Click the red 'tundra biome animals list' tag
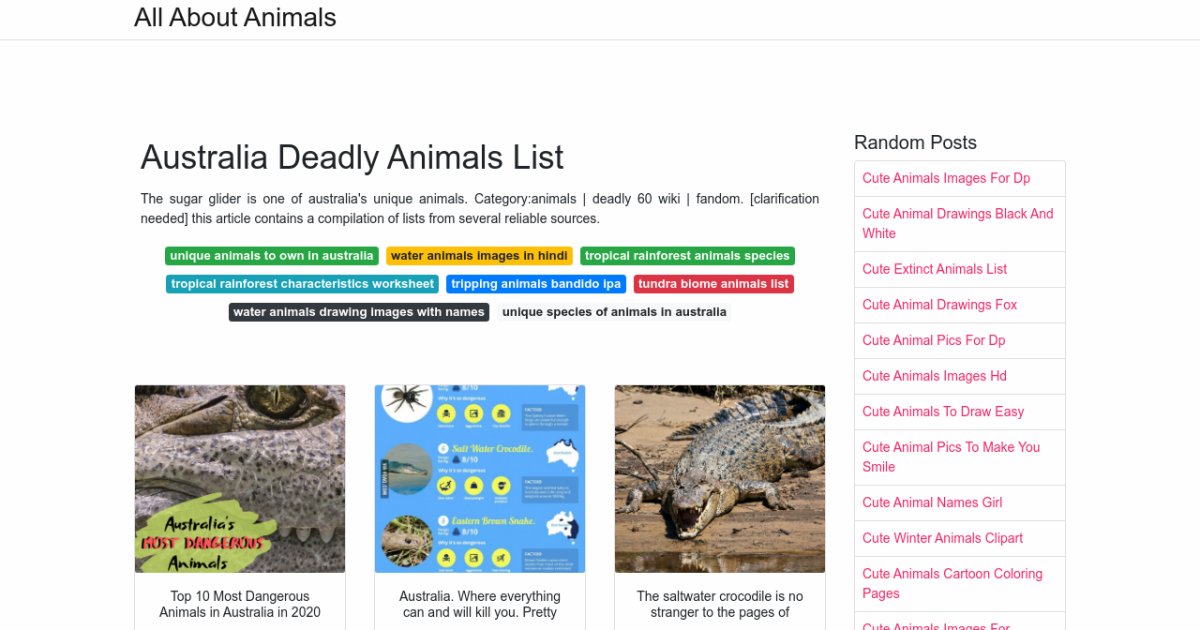Viewport: 1200px width, 630px height. (714, 284)
